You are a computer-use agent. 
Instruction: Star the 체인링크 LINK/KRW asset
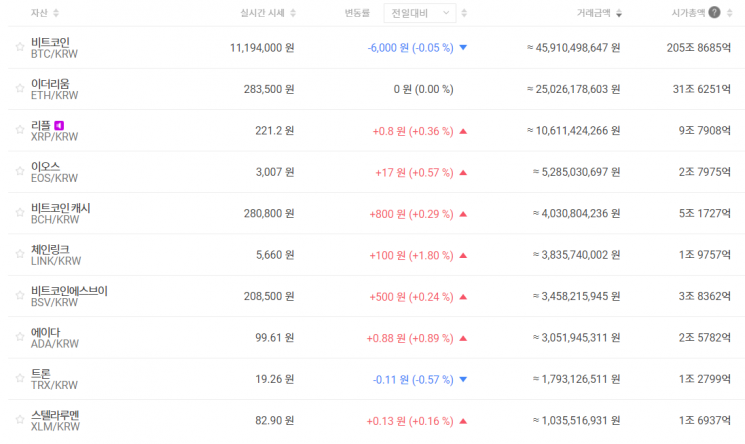(19, 253)
